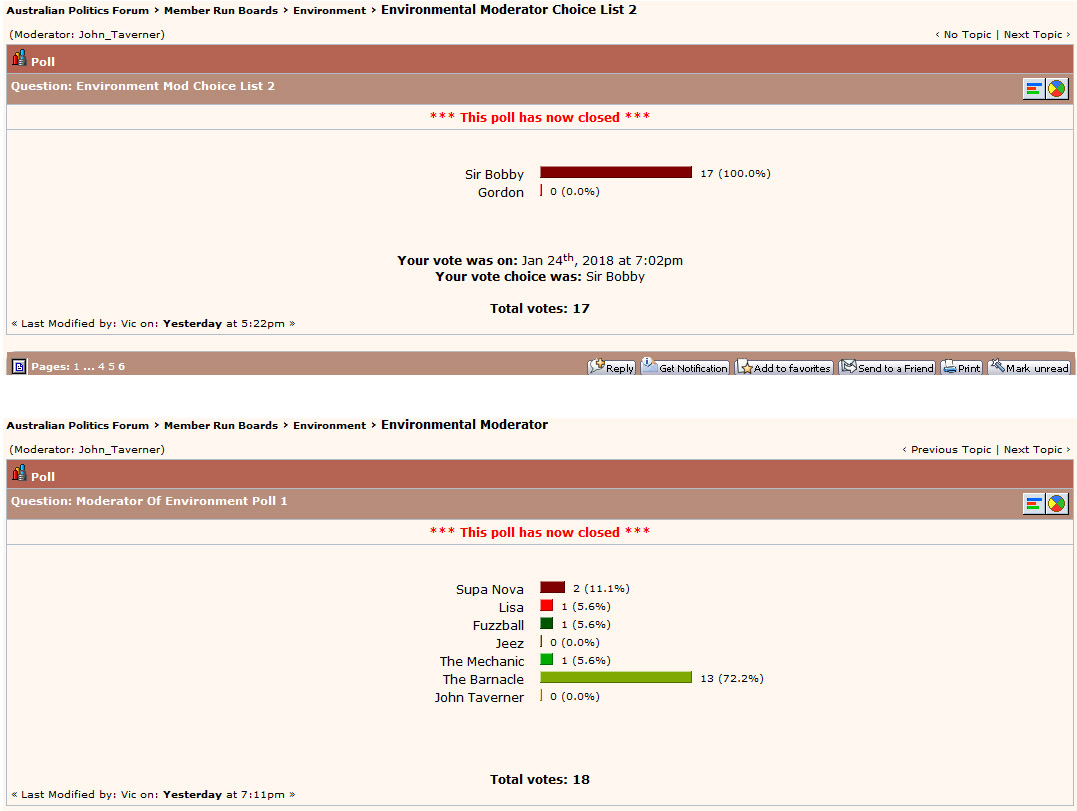Click the bar chart icon in the bottom poll
The width and height of the screenshot is (1077, 811).
(x=1034, y=504)
